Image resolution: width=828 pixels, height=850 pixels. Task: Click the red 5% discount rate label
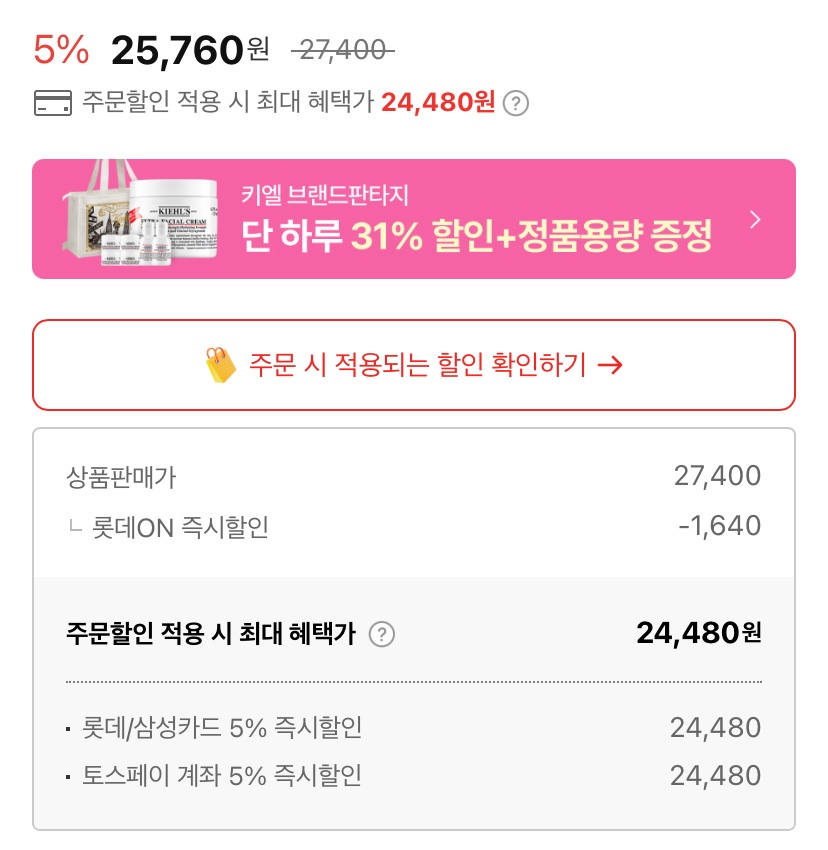click(61, 48)
